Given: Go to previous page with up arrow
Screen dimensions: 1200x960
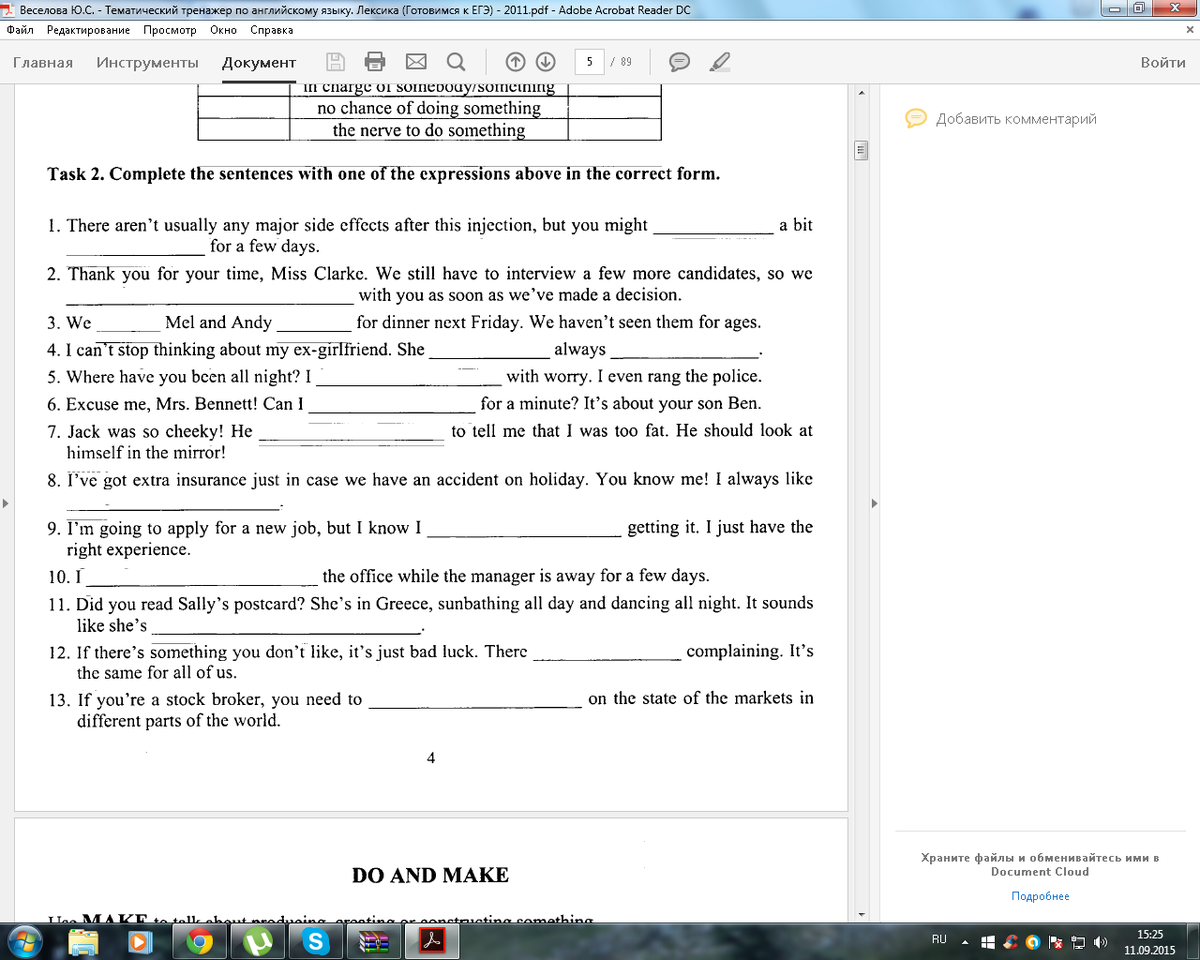Looking at the screenshot, I should point(515,62).
